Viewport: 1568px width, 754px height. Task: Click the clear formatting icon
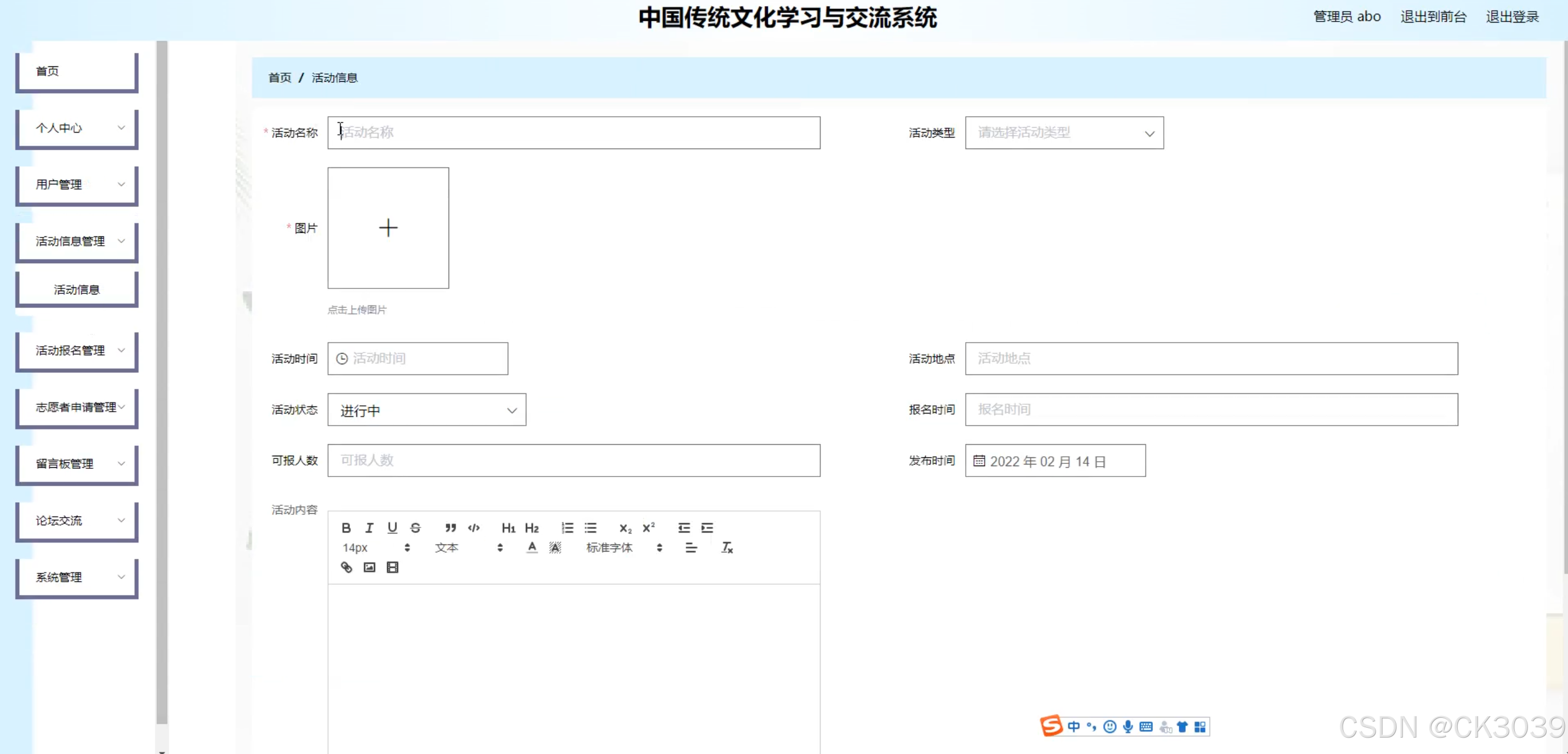tap(727, 548)
